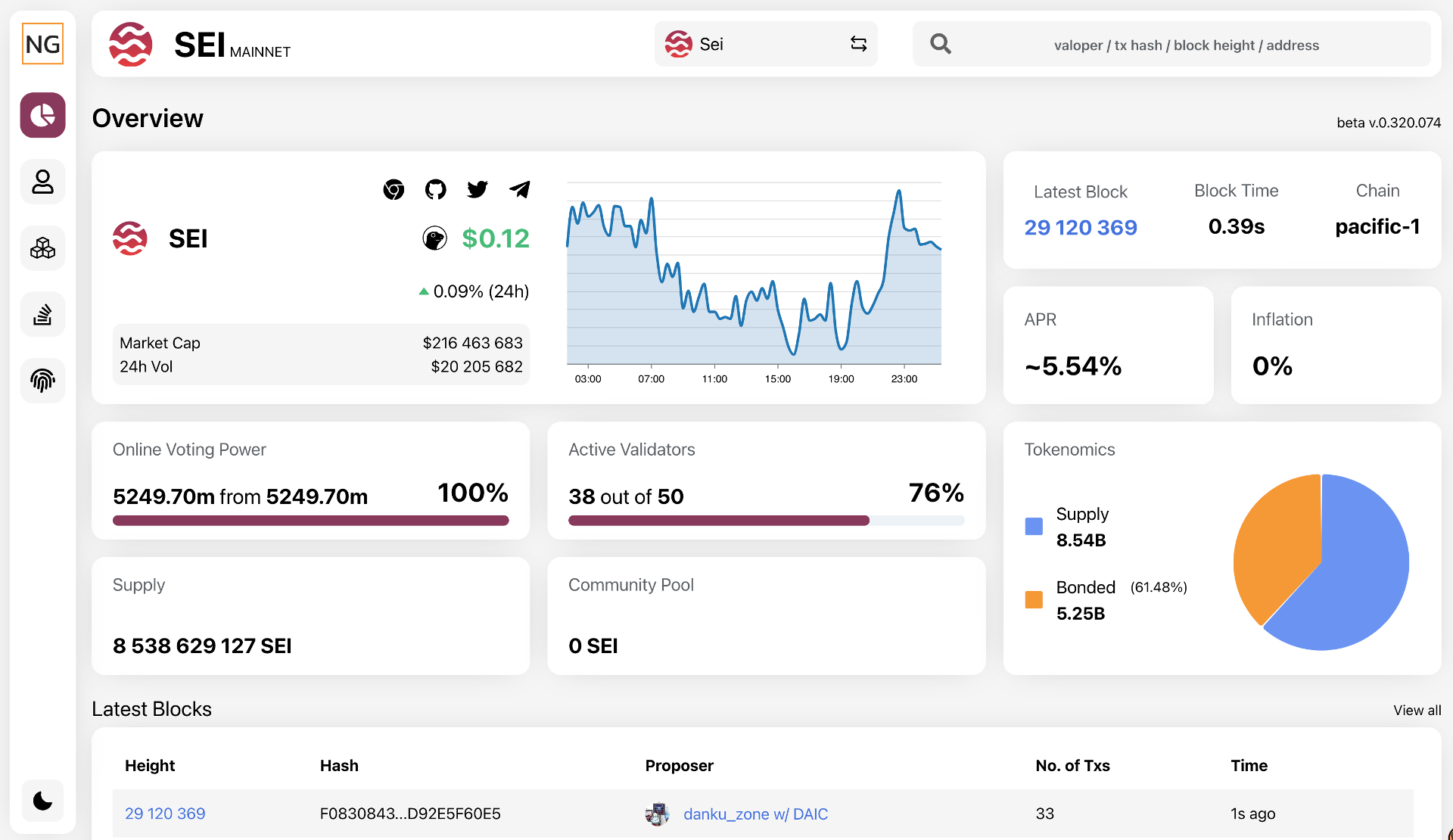Click the Online Voting Power progress bar
1453x840 pixels.
tap(310, 521)
